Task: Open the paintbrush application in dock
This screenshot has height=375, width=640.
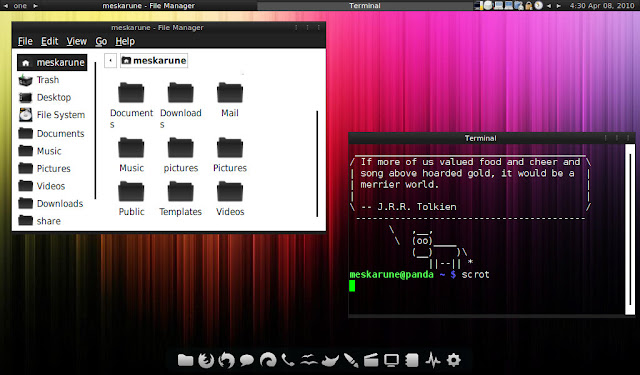Action: 350,360
